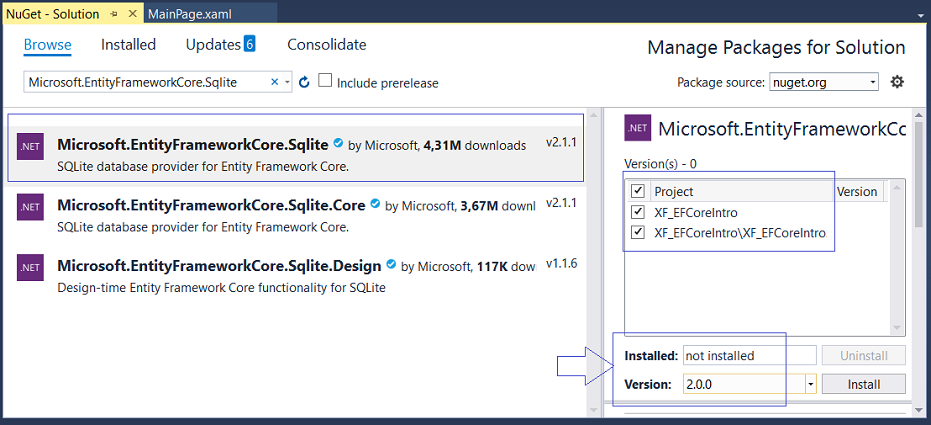Click verified badge next to Sqlite.Design package
The height and width of the screenshot is (425, 931).
click(x=391, y=265)
